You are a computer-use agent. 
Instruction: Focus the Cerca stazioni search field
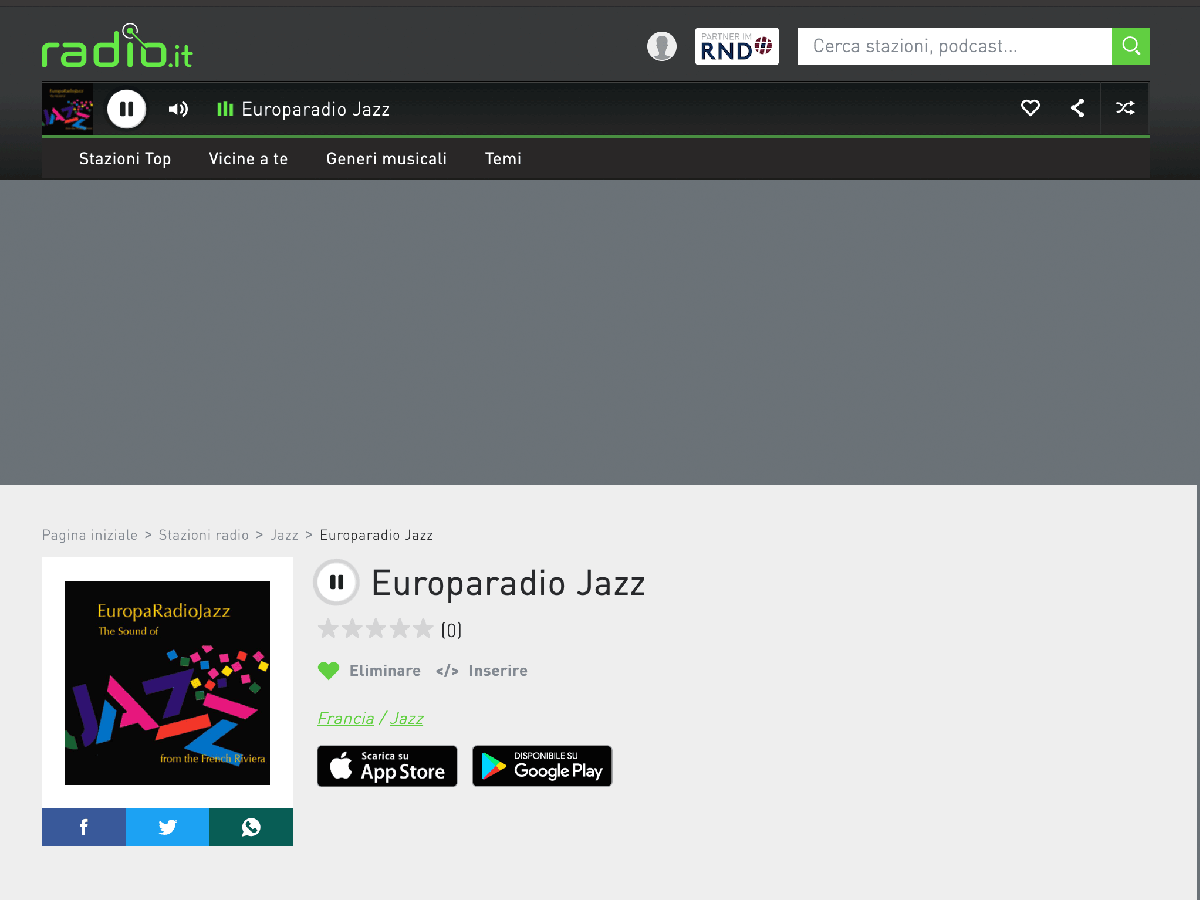point(955,46)
